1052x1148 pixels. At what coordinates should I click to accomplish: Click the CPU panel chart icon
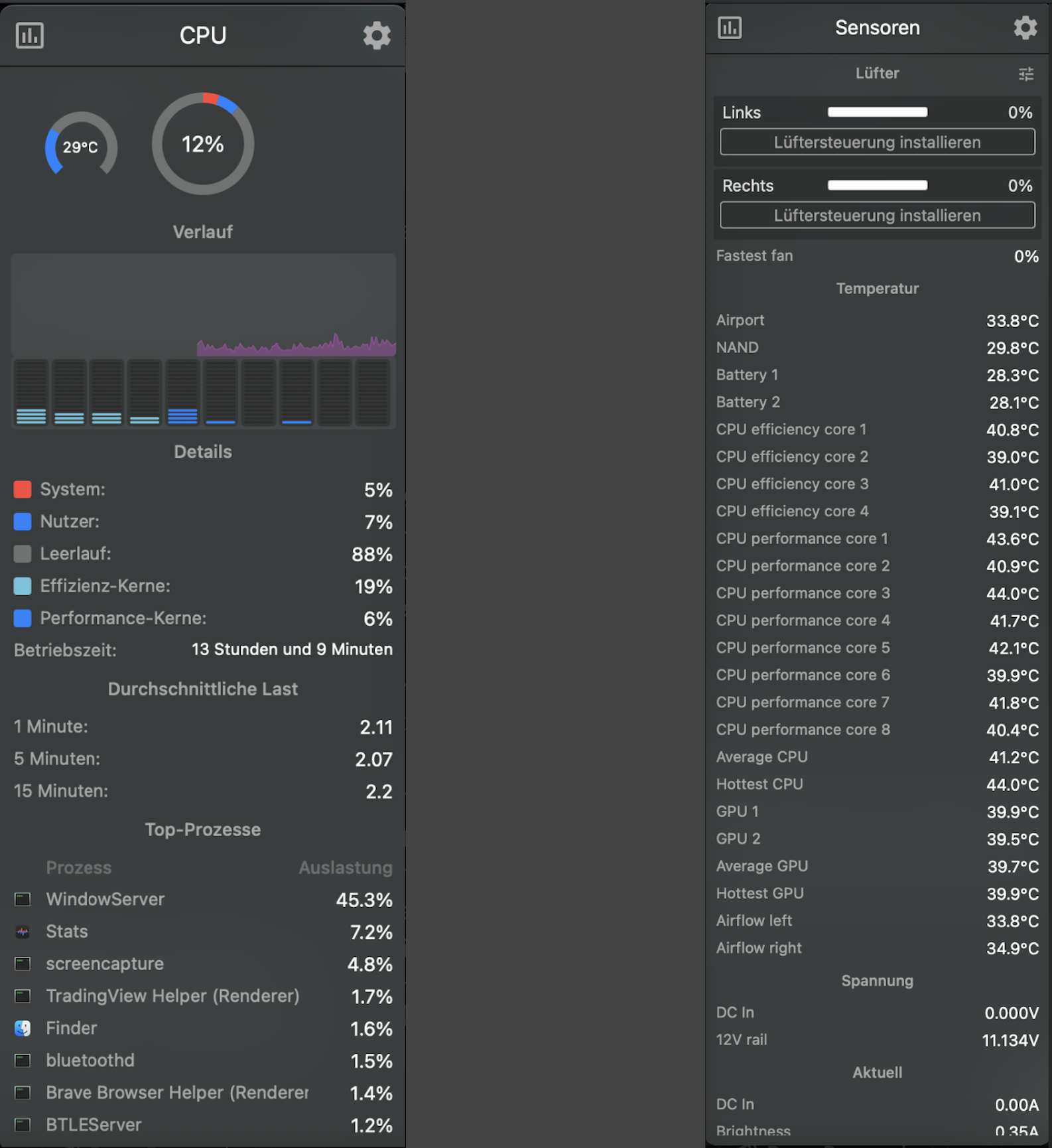[30, 35]
